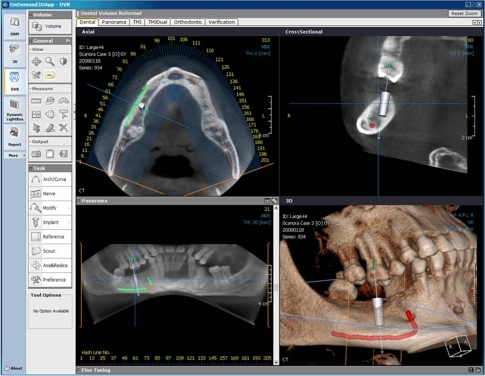Open the Dynamic LightBox module

click(14, 109)
